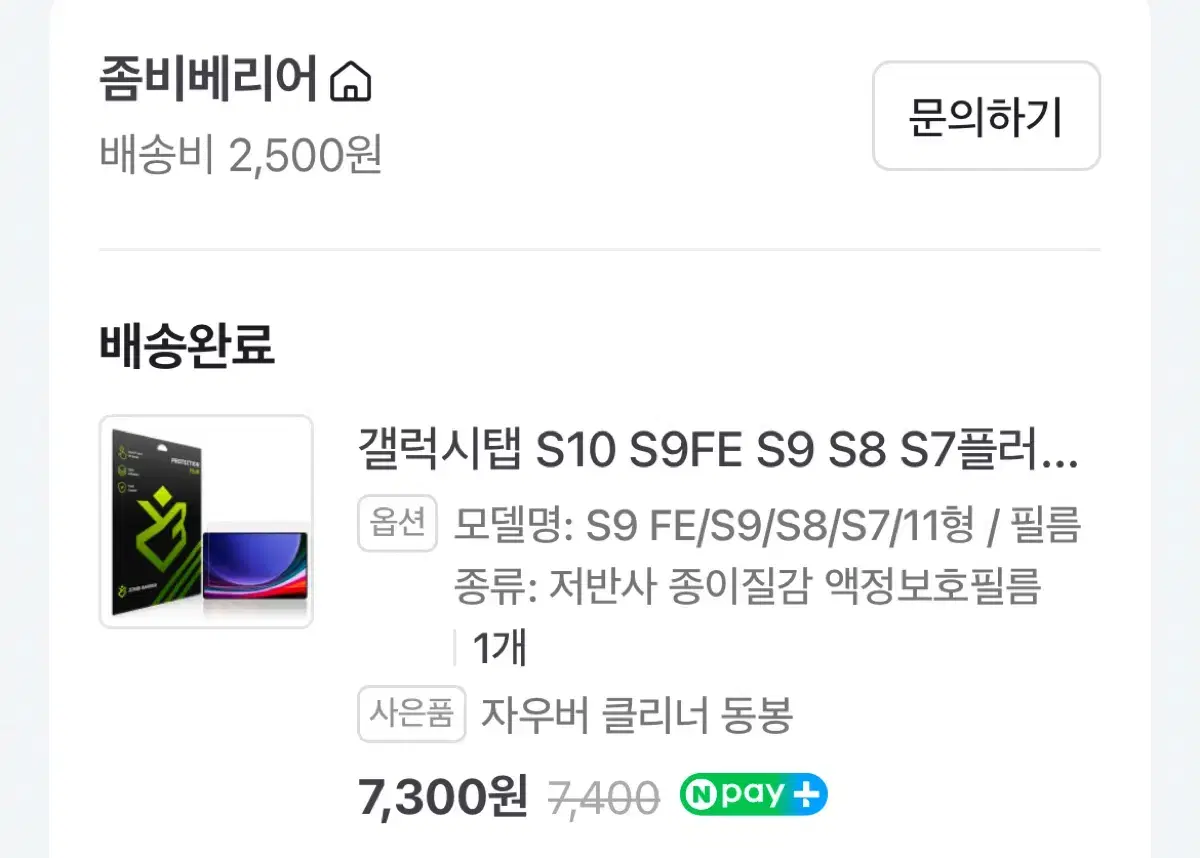Select the 옵션 label badge
1200x858 pixels.
pos(398,524)
